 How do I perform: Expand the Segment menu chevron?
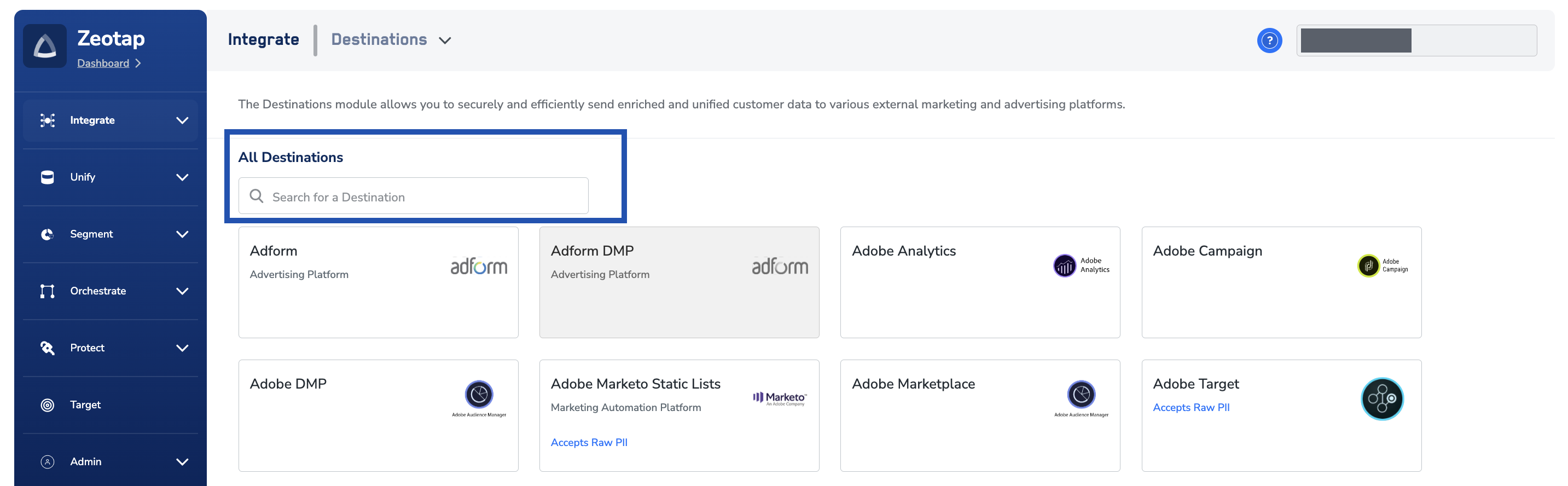182,234
